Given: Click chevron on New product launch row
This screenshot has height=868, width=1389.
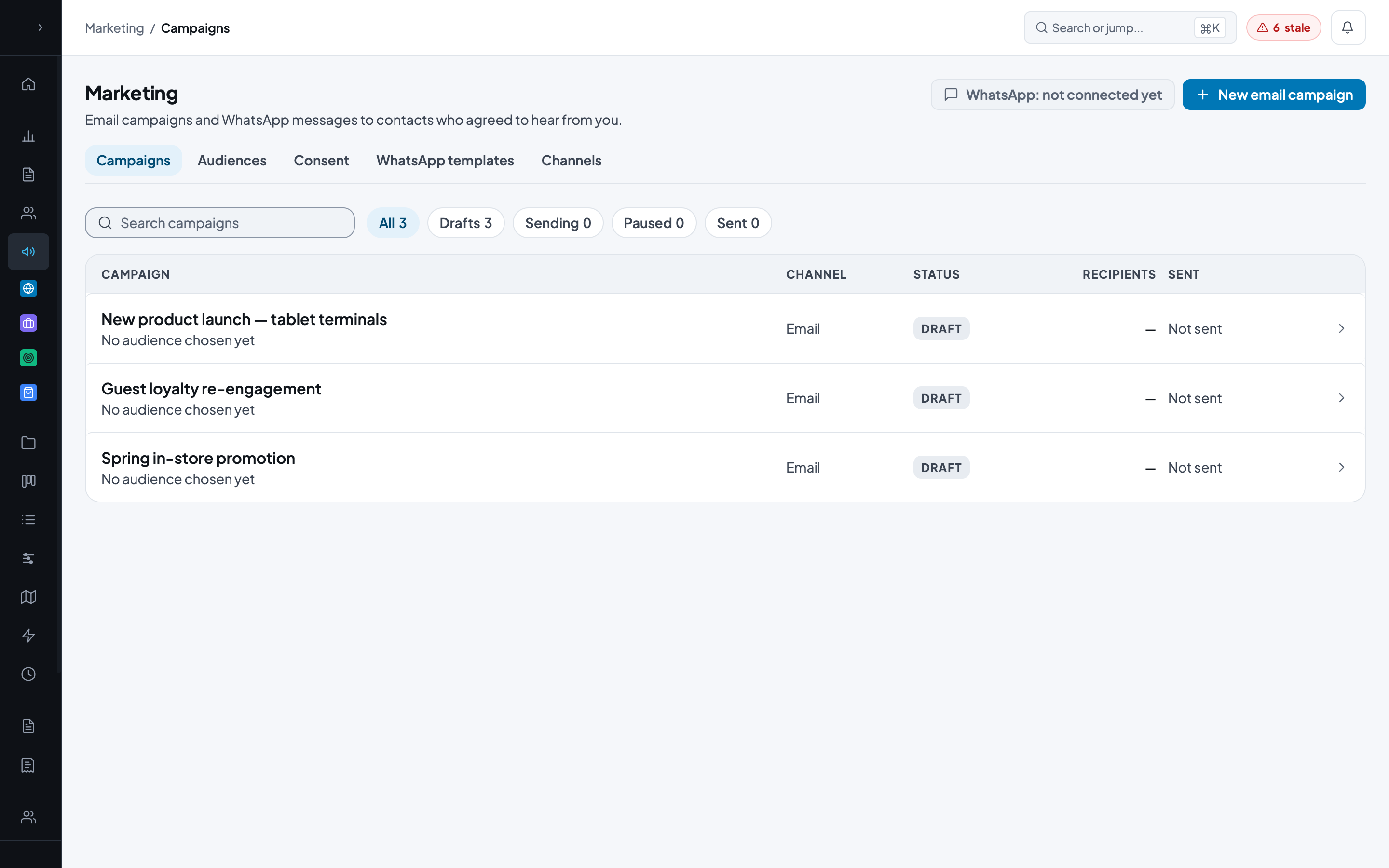Looking at the screenshot, I should pos(1341,328).
